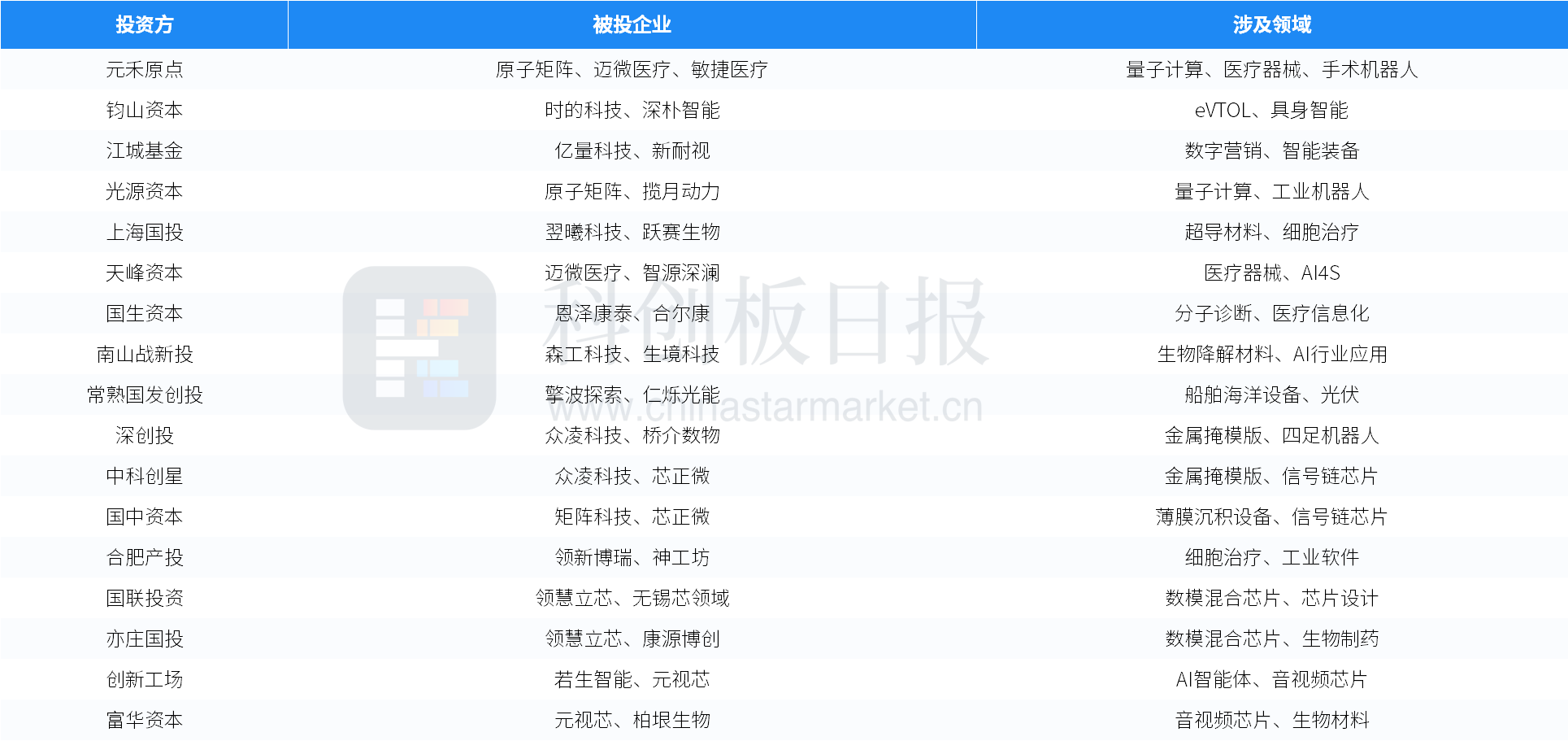Click the cell 恩泽康泰、合尔康

tap(632, 313)
